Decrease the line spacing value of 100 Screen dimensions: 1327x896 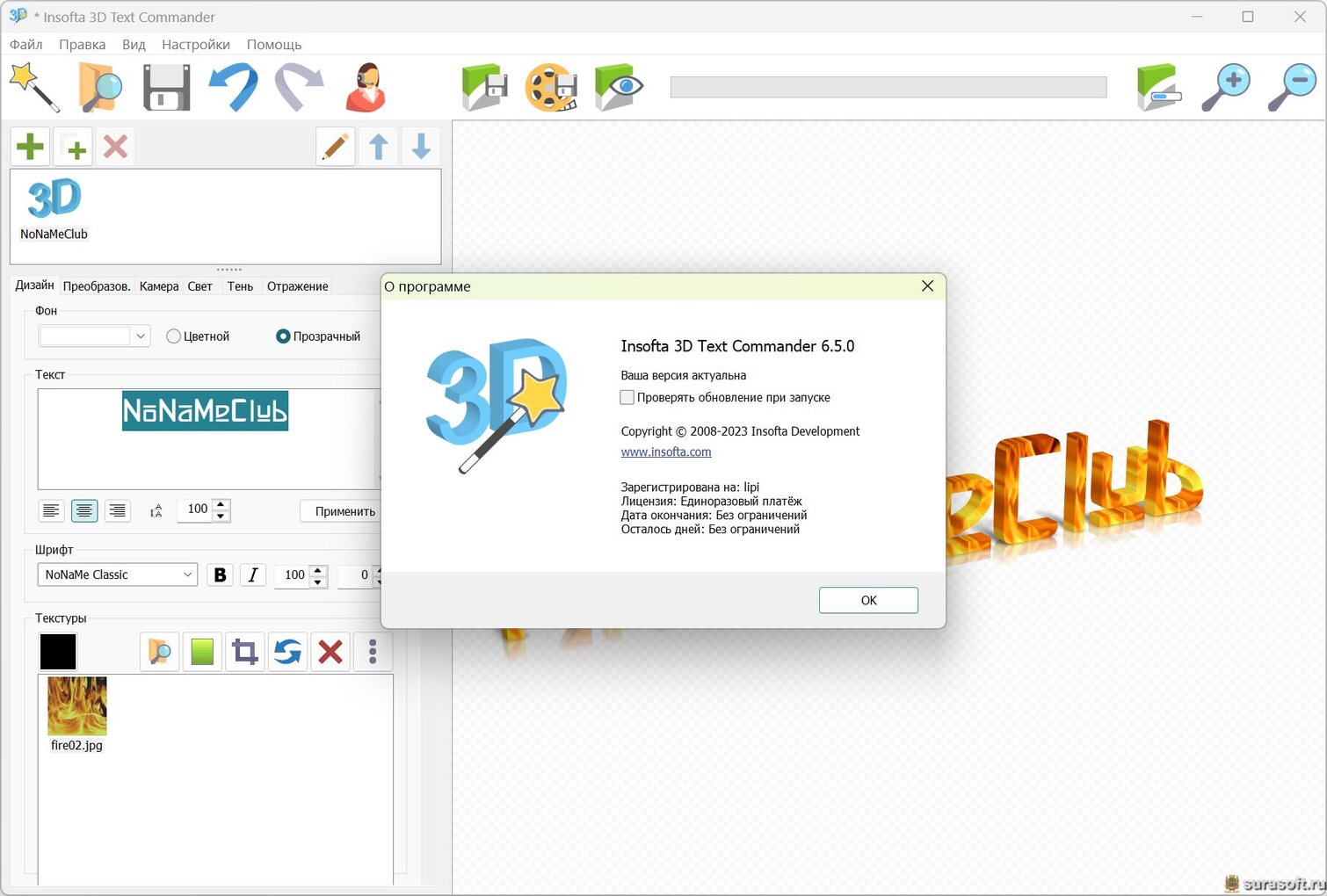(x=221, y=517)
